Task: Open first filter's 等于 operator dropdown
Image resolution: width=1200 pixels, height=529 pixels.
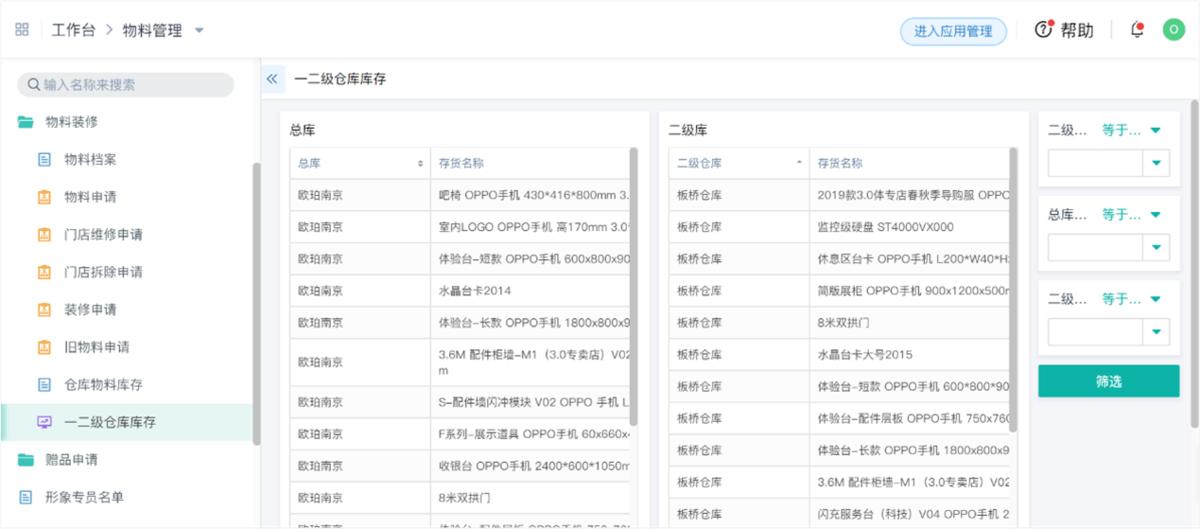Action: pyautogui.click(x=1132, y=130)
